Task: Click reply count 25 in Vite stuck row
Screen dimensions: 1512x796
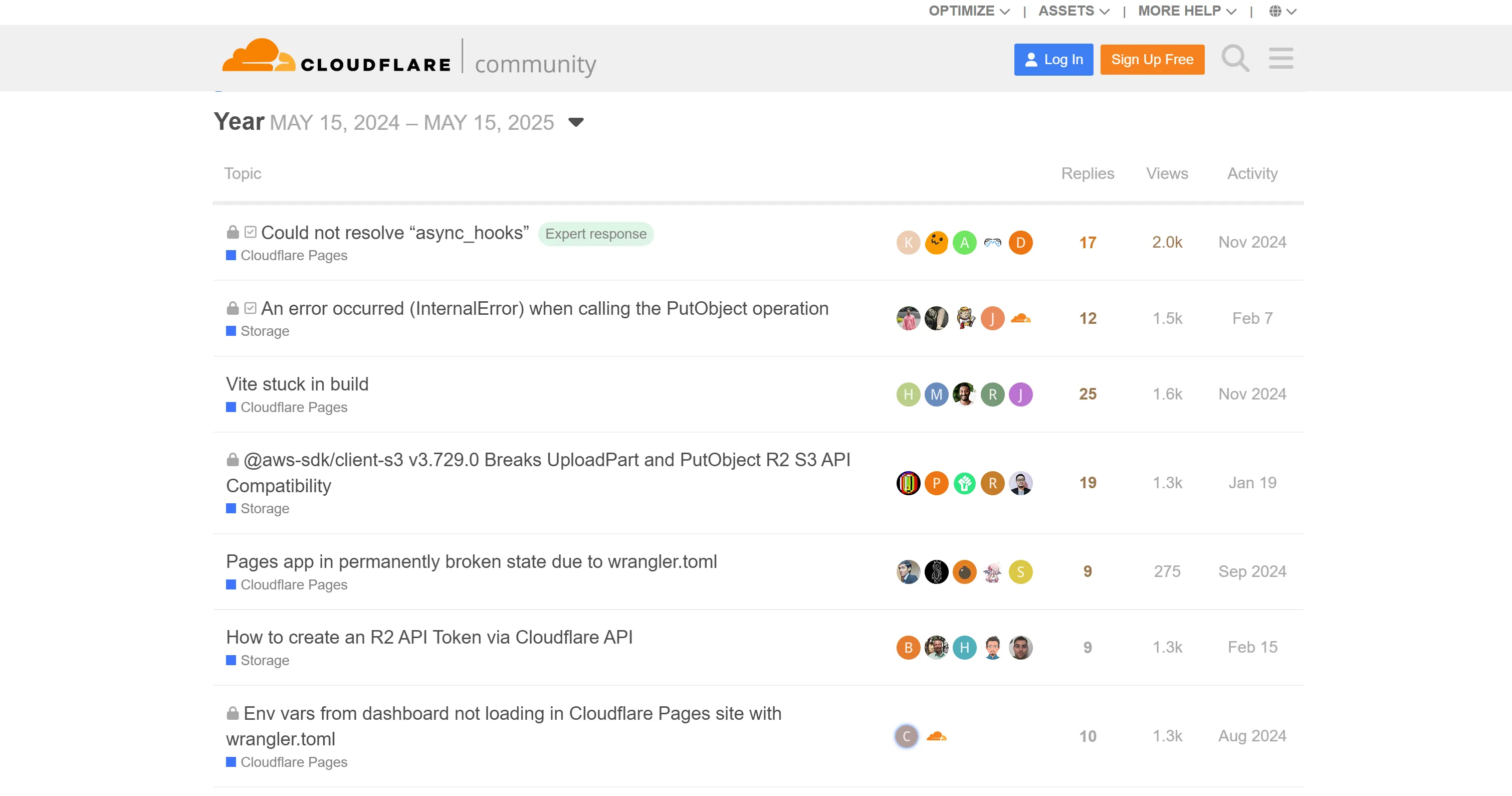Action: point(1088,394)
